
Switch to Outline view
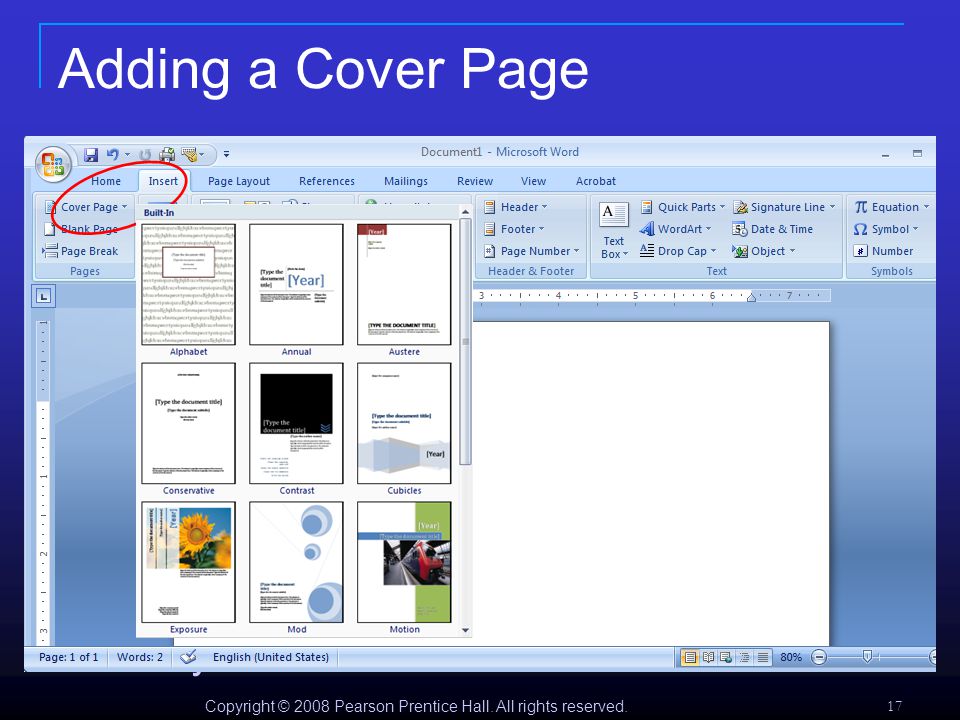tap(744, 657)
